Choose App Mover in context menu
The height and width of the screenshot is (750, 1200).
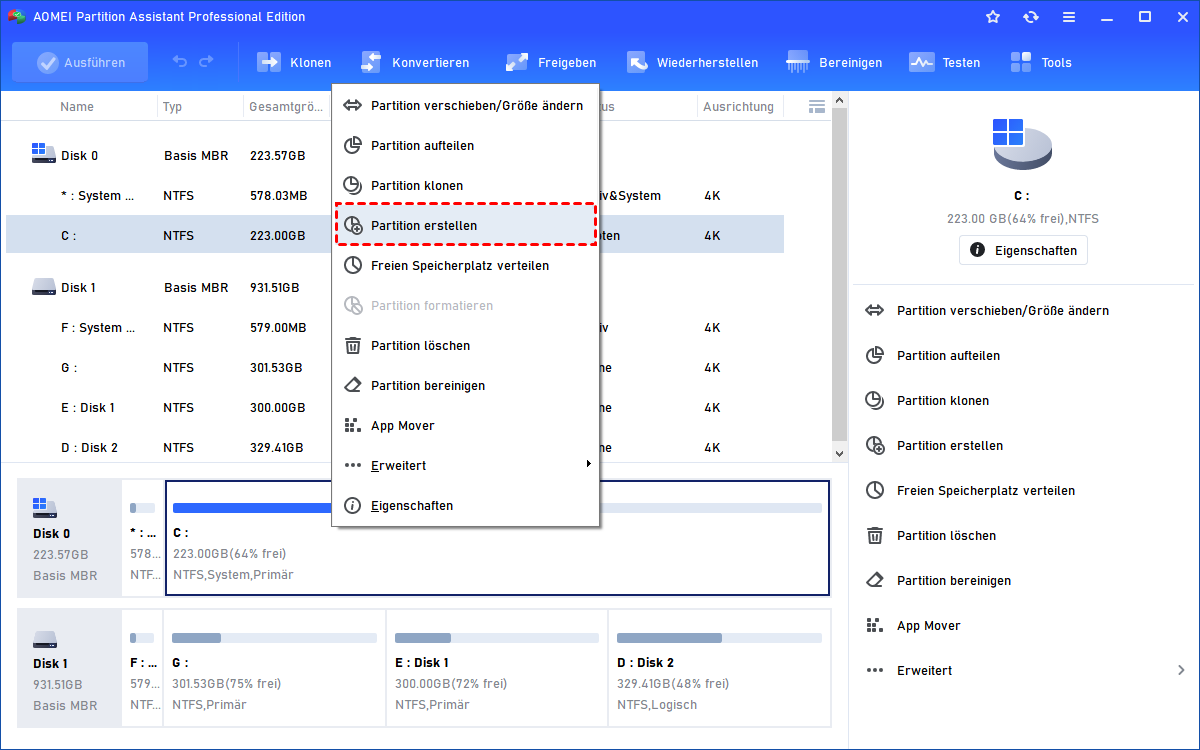coord(465,425)
